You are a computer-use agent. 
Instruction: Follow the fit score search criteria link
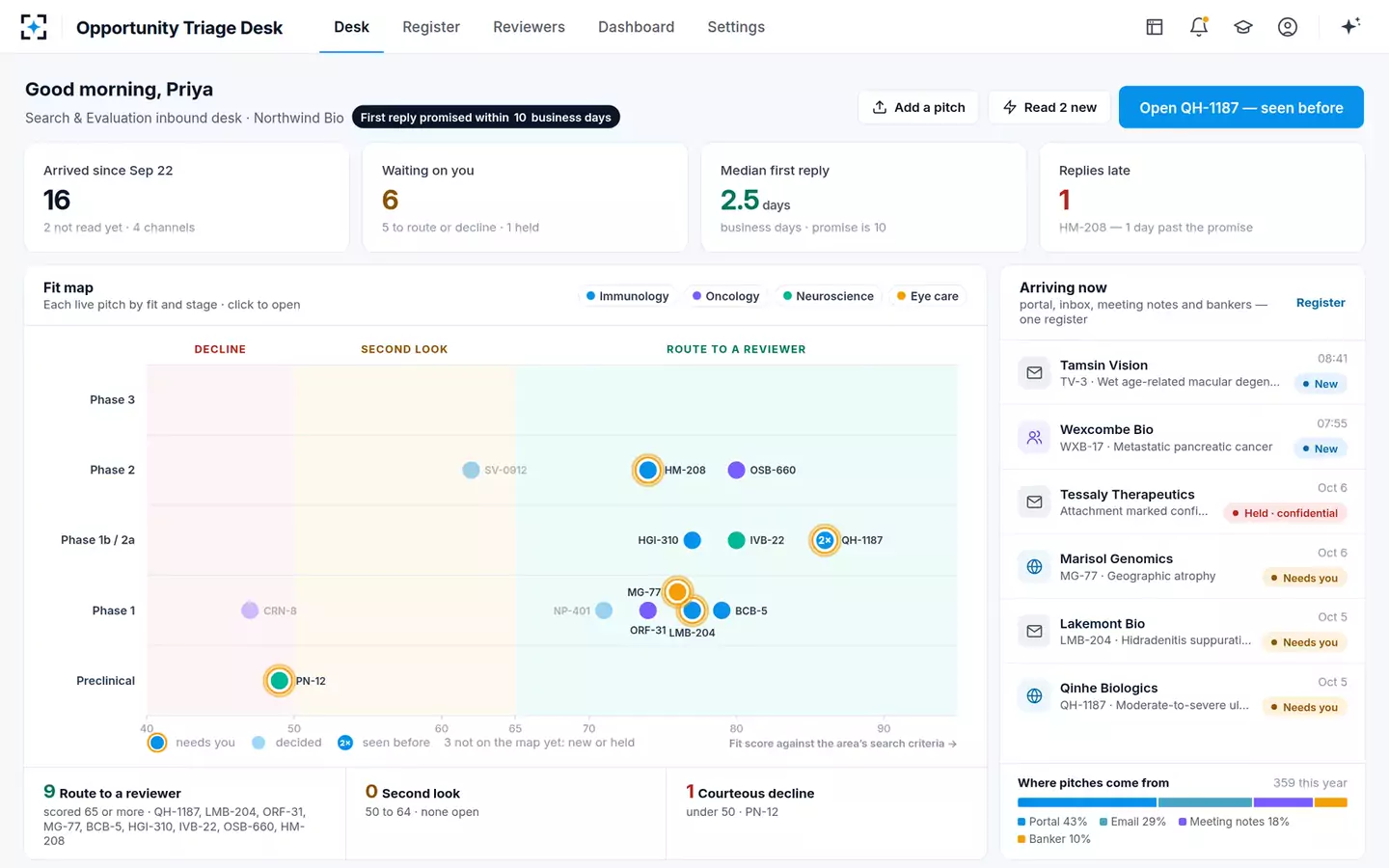pos(843,744)
